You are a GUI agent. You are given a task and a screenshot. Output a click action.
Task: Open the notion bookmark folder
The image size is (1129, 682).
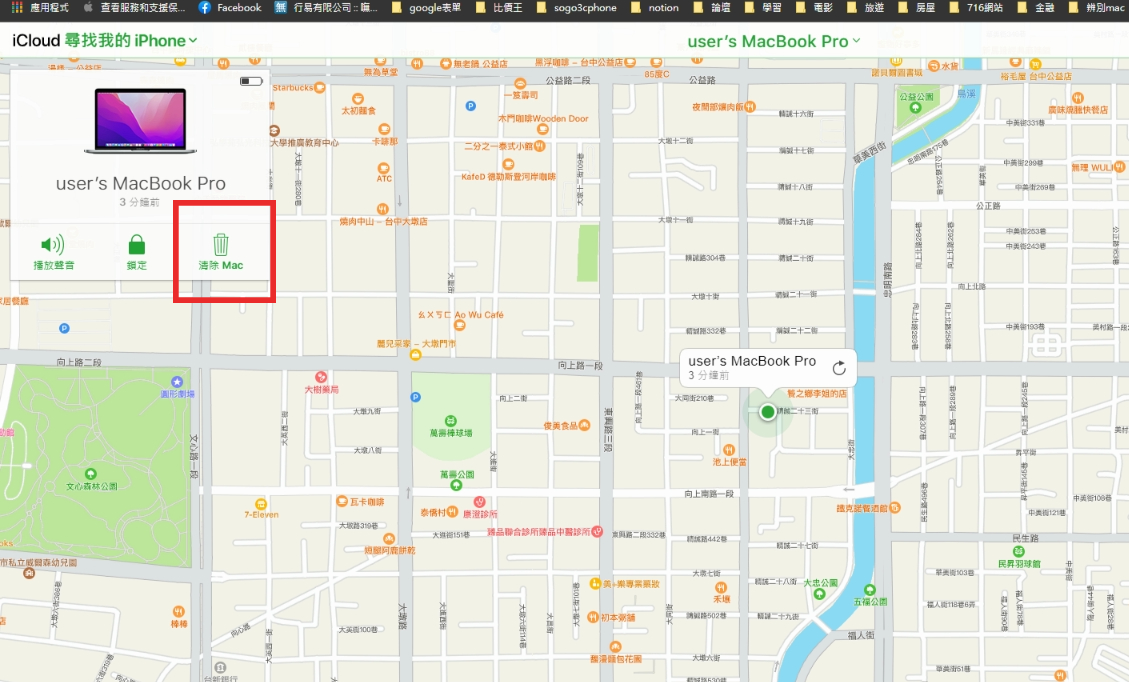[655, 8]
